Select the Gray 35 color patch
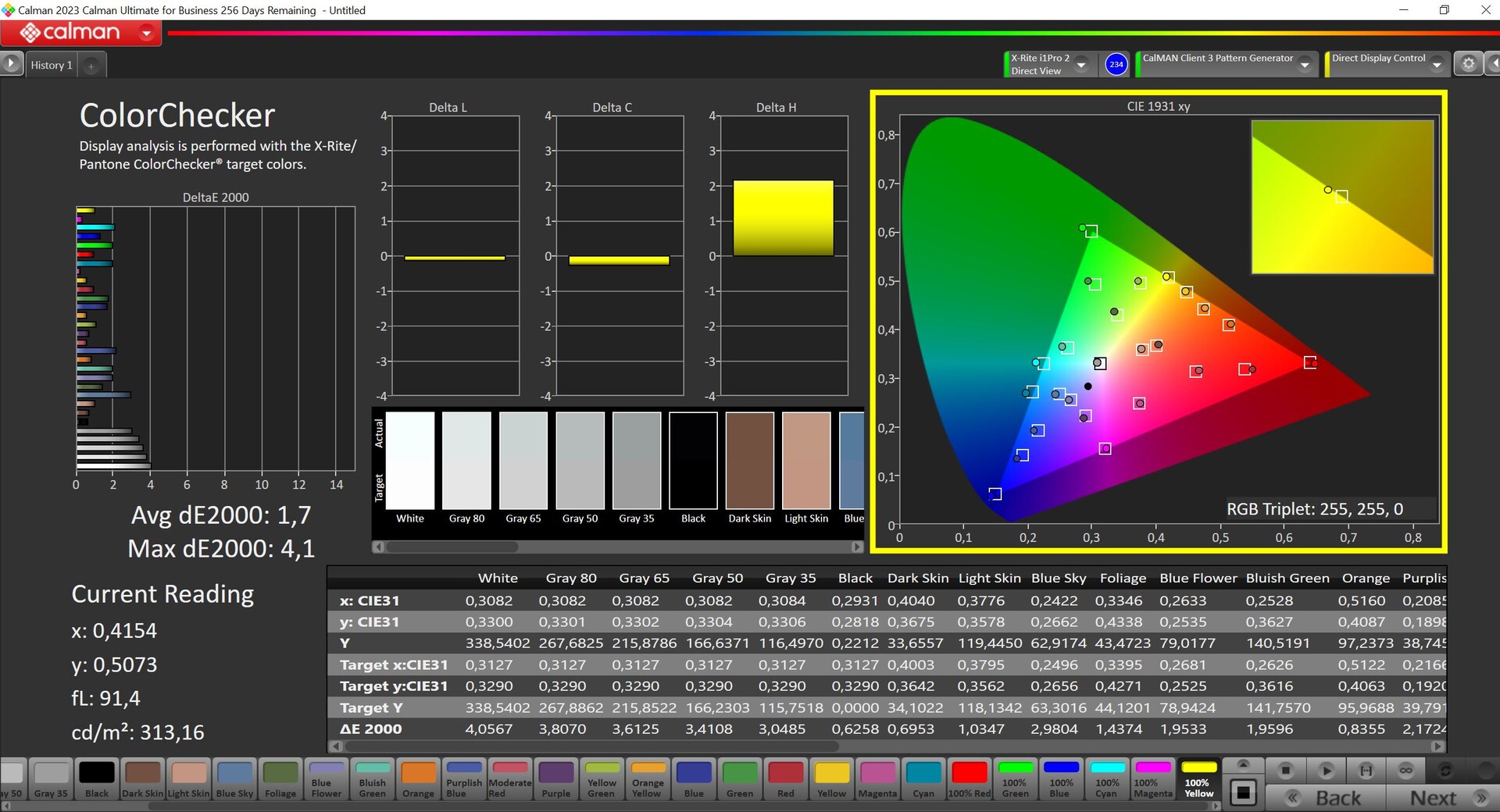 point(51,779)
